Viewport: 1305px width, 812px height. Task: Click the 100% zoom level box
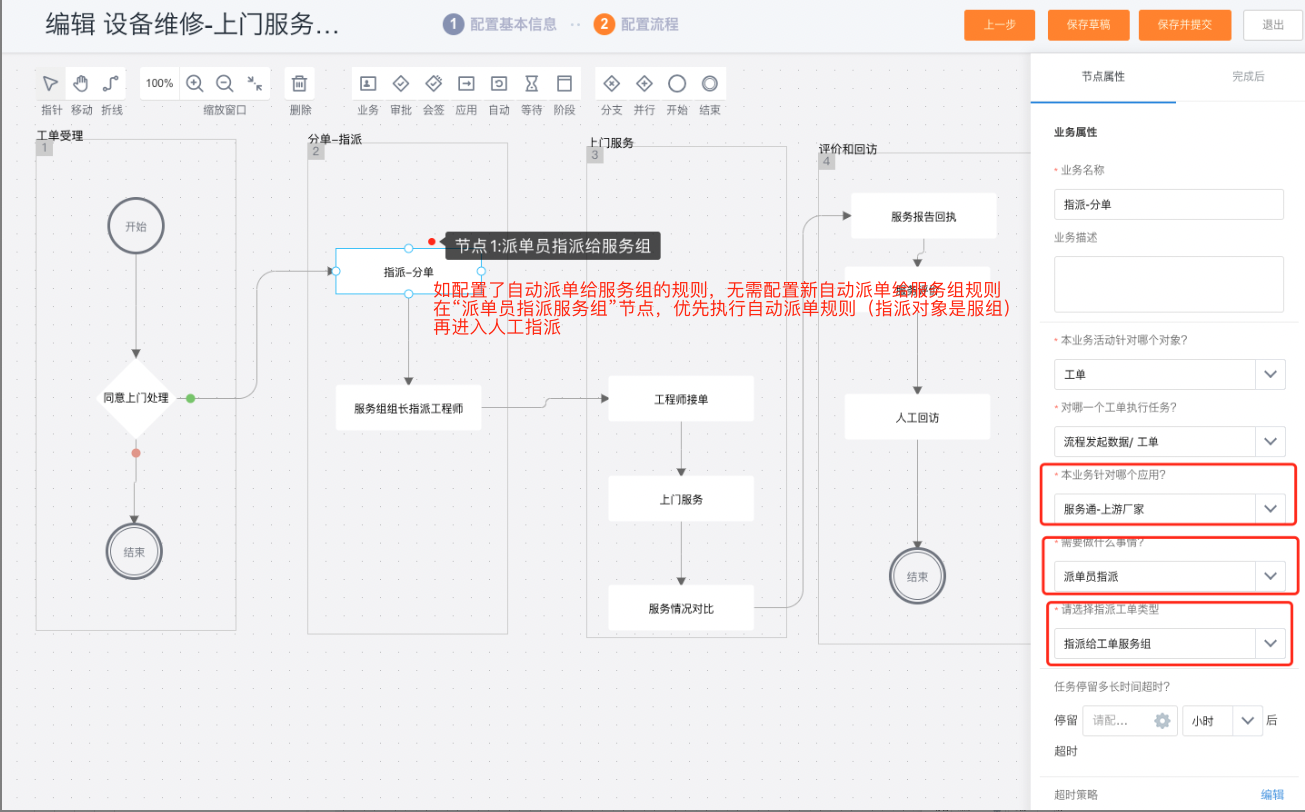(x=160, y=84)
